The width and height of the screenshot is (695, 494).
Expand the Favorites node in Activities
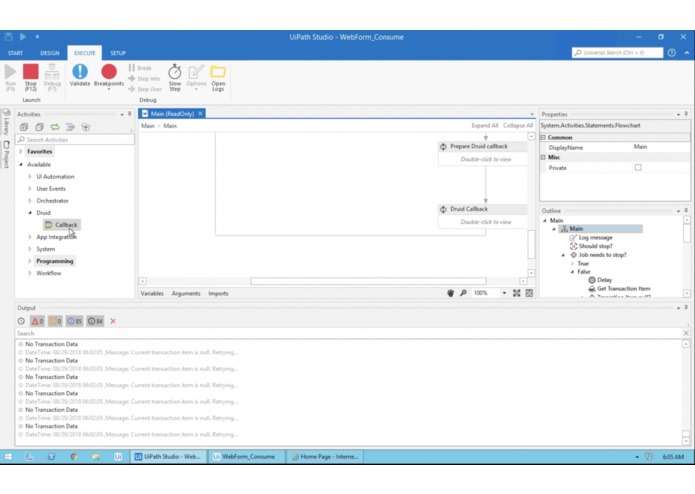[20, 152]
